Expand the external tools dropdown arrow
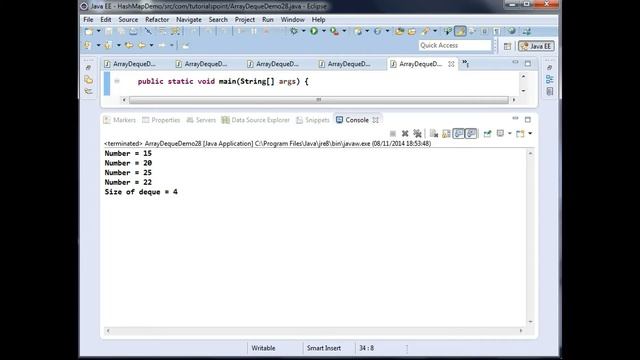 click(x=344, y=31)
